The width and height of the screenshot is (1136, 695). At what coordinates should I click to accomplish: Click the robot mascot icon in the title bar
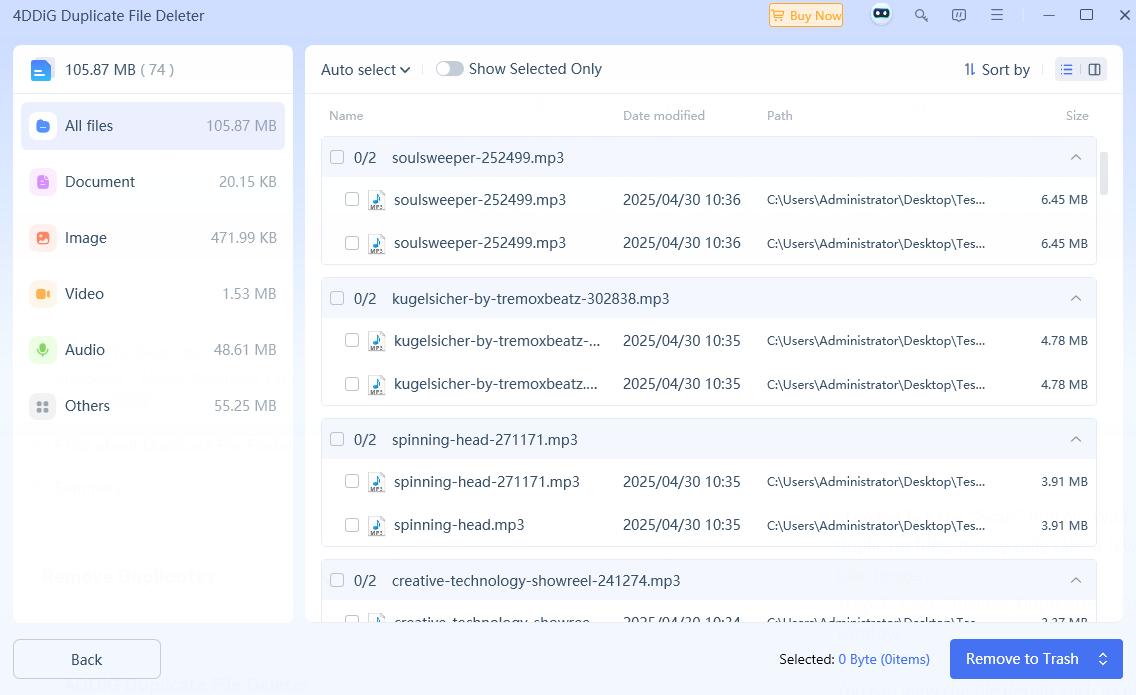pos(881,14)
